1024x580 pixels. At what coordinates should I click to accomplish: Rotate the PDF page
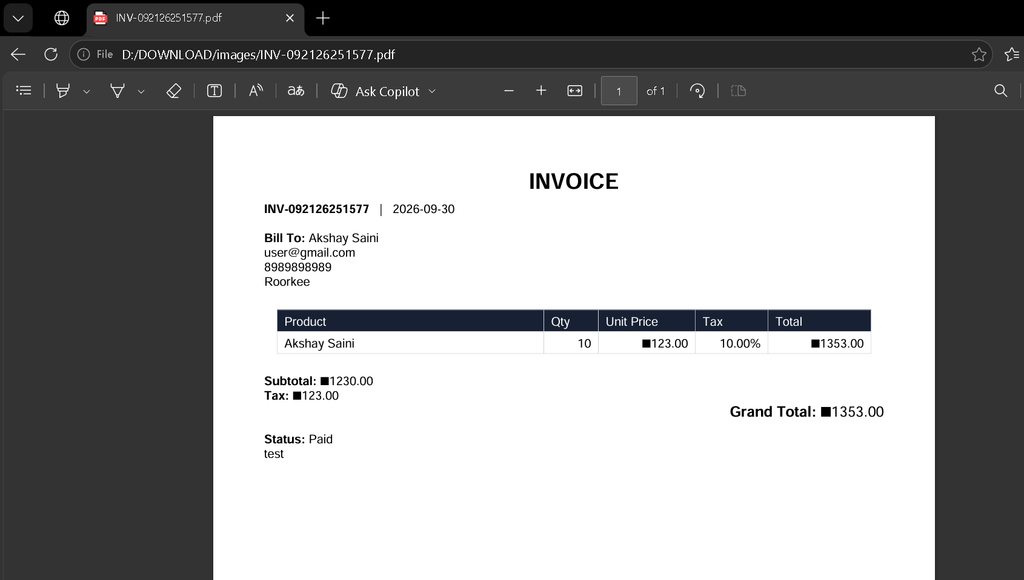[697, 91]
